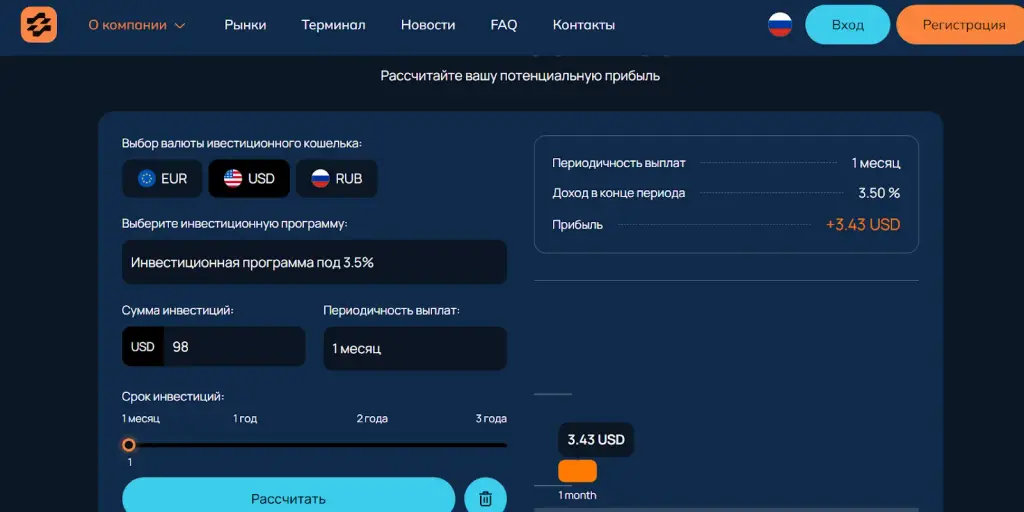Click the 3 года mark label
Screen dimensions: 1024x512
point(491,419)
